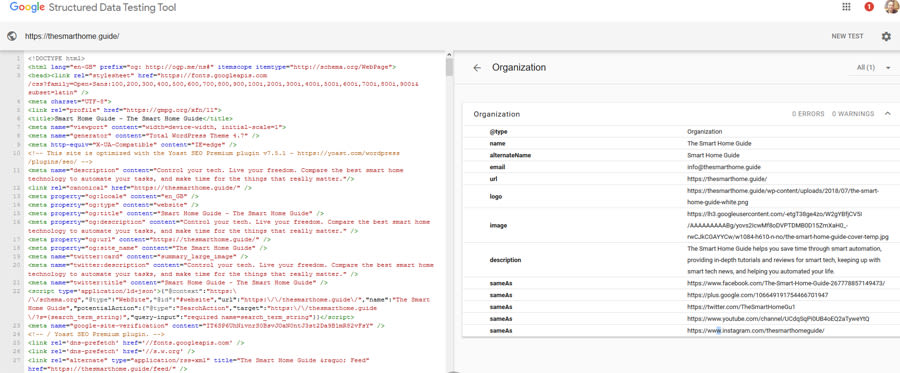Click the globe icon beside the URL

pyautogui.click(x=12, y=36)
